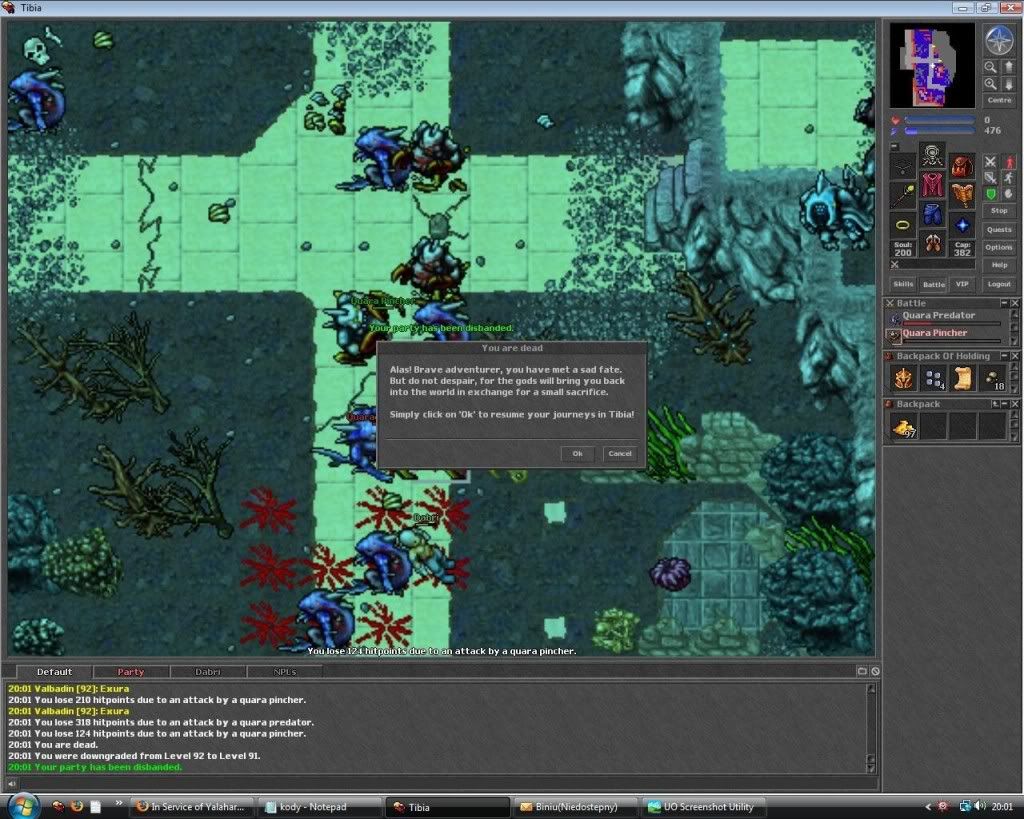
Task: Toggle chase opponent mode running figure
Action: point(1009,178)
